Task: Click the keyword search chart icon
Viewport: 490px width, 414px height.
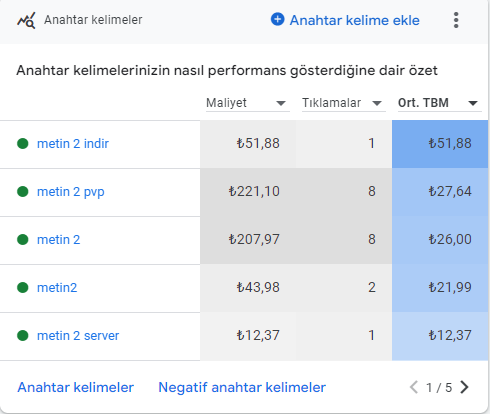Action: click(x=26, y=20)
